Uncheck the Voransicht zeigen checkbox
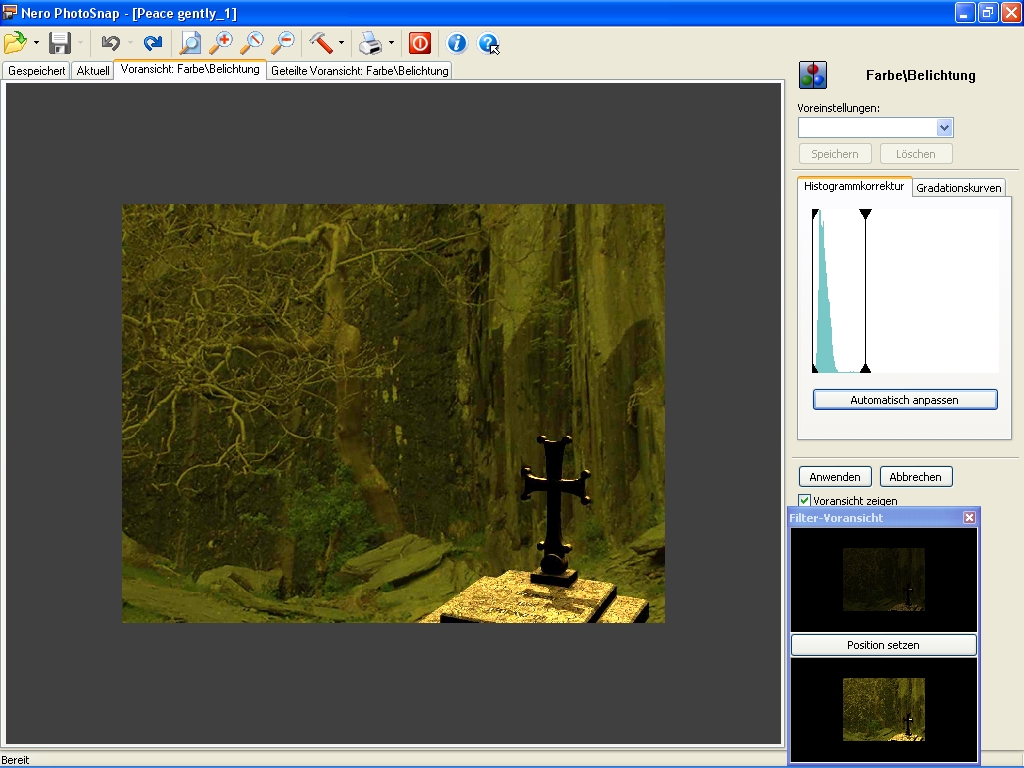The height and width of the screenshot is (768, 1024). pos(804,500)
